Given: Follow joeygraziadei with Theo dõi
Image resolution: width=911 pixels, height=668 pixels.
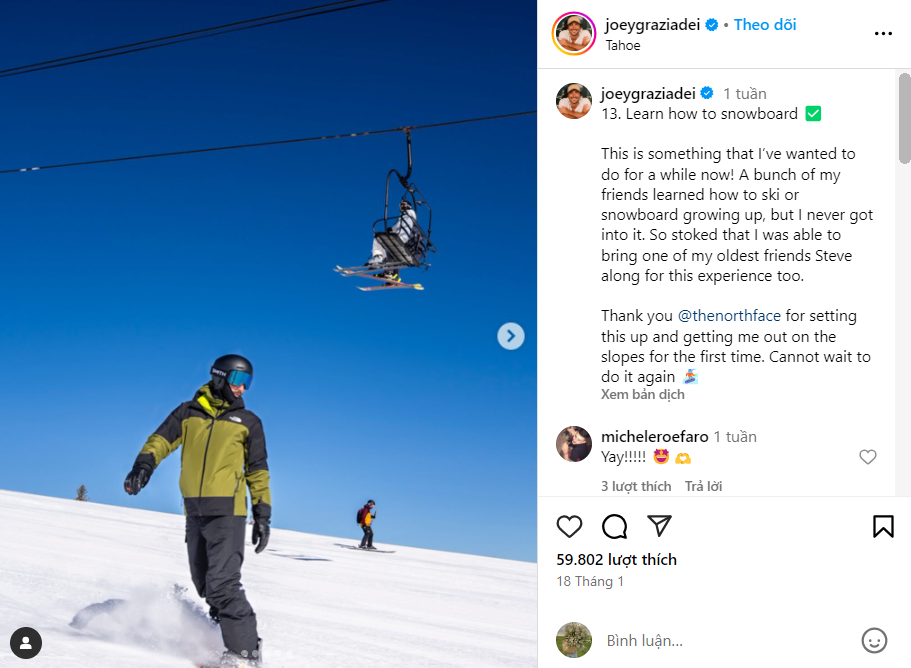Looking at the screenshot, I should pyautogui.click(x=765, y=24).
